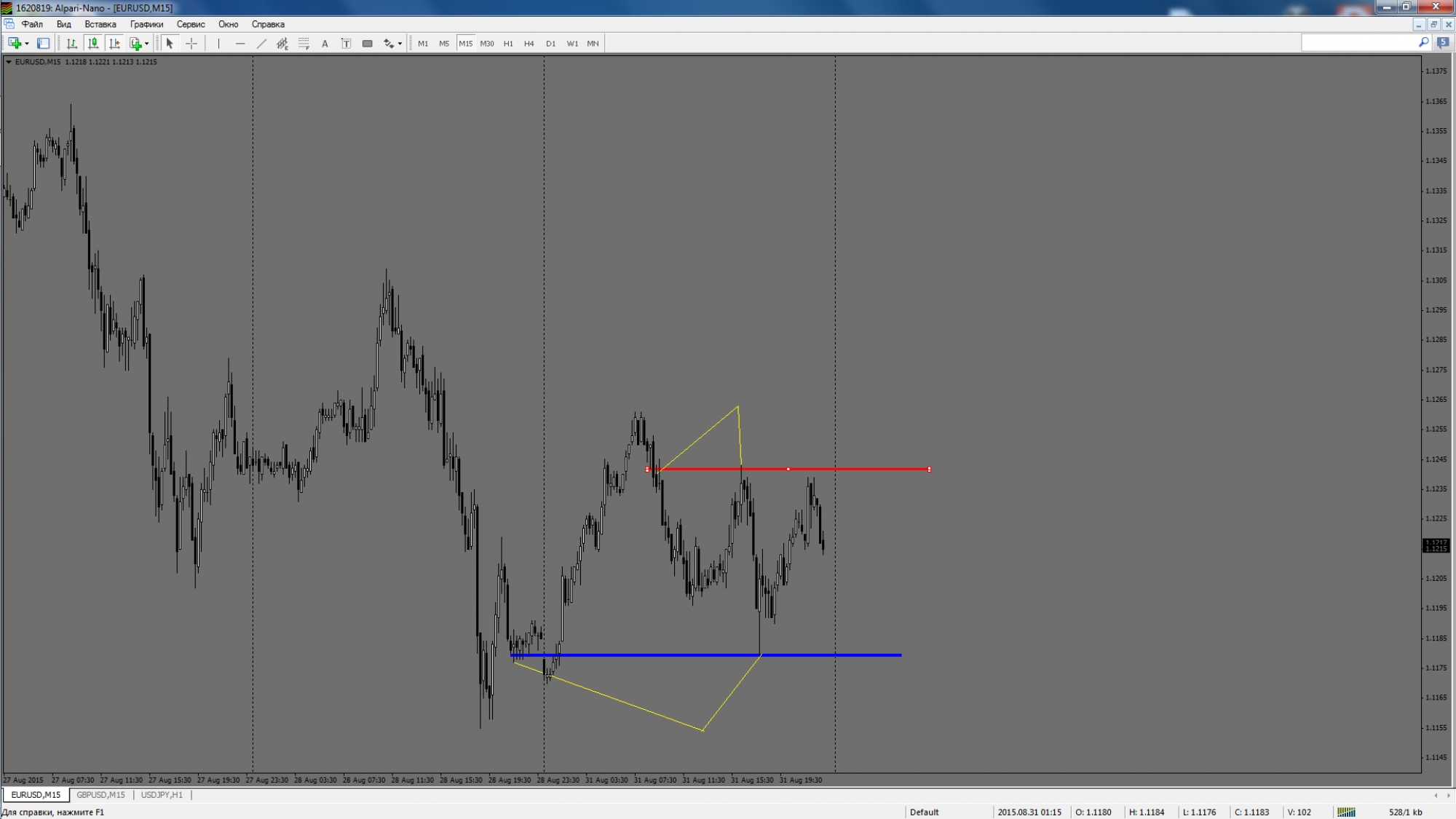Open the New Chart dropdown arrow
Screen dimensions: 1456x819
tap(27, 44)
